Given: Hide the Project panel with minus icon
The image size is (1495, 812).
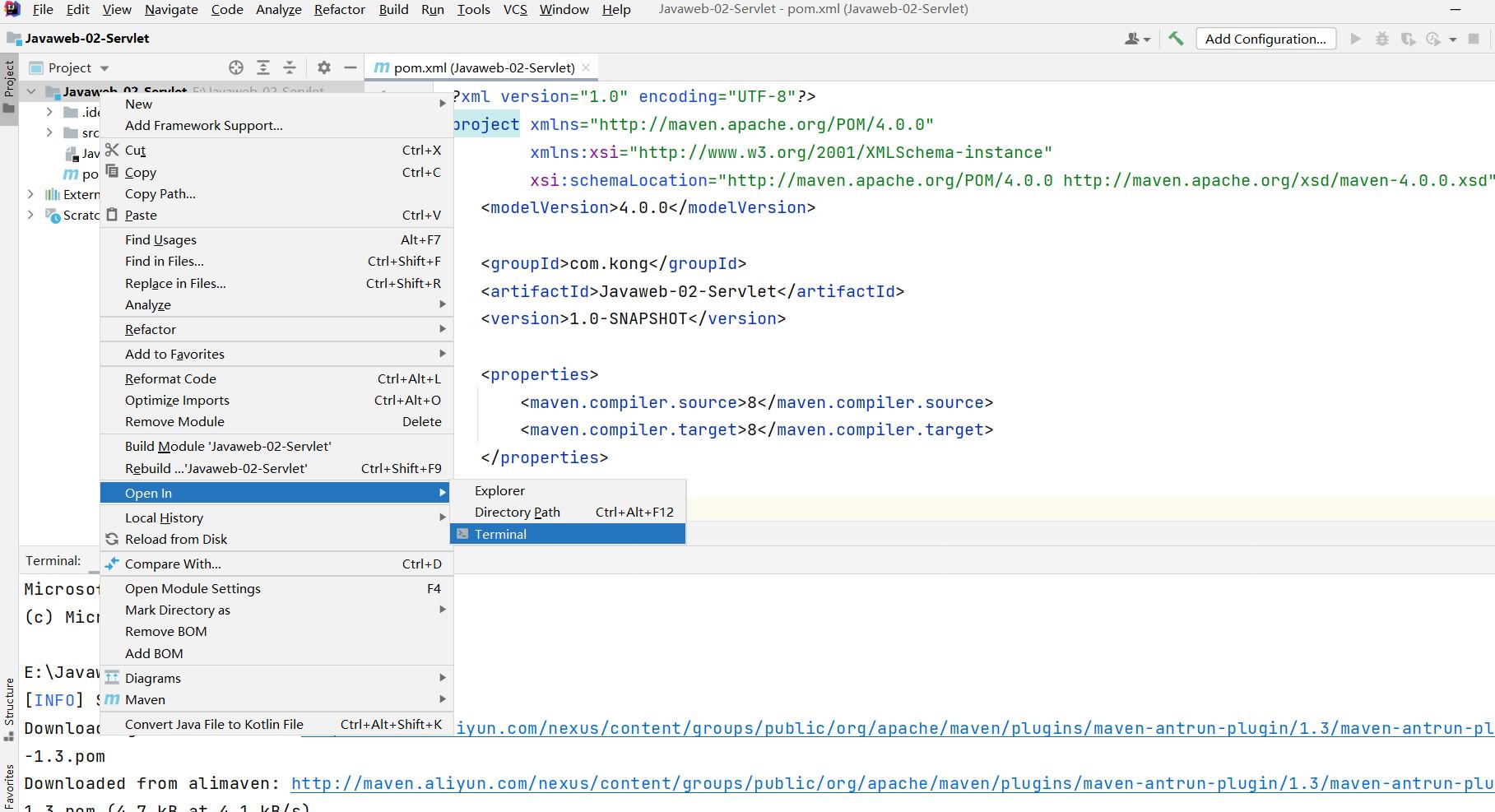Looking at the screenshot, I should click(x=351, y=67).
